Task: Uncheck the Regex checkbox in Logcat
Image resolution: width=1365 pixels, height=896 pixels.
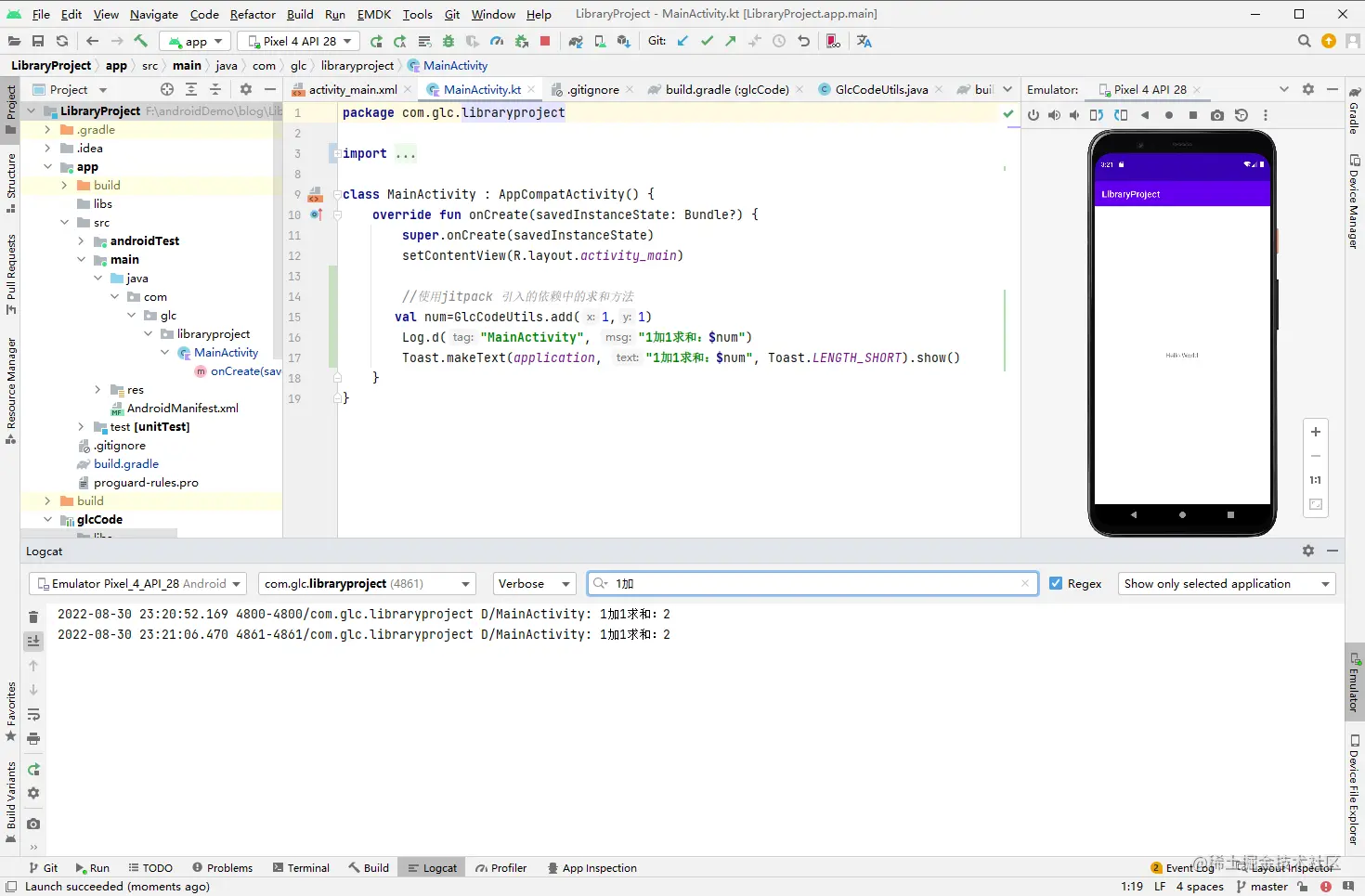Action: pyautogui.click(x=1056, y=584)
